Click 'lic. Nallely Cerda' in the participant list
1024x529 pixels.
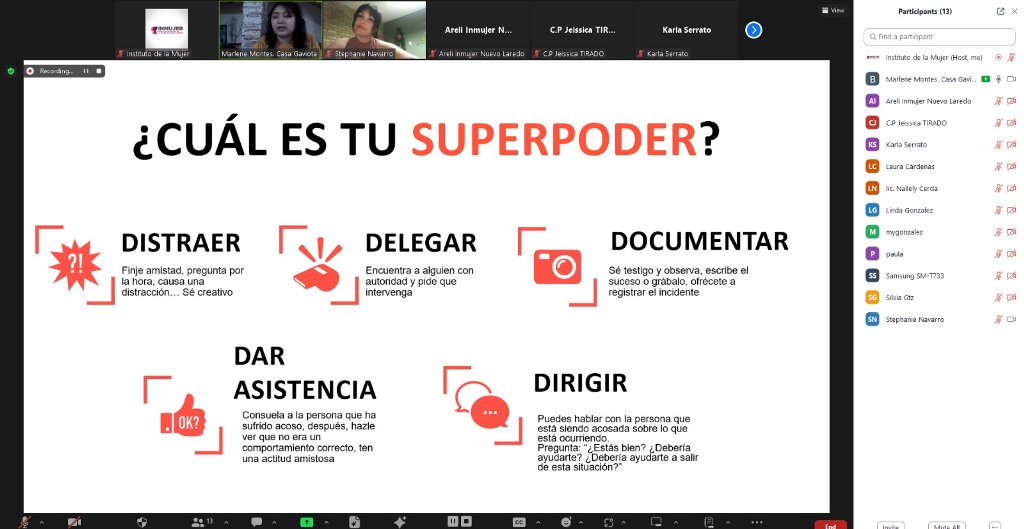(x=911, y=188)
